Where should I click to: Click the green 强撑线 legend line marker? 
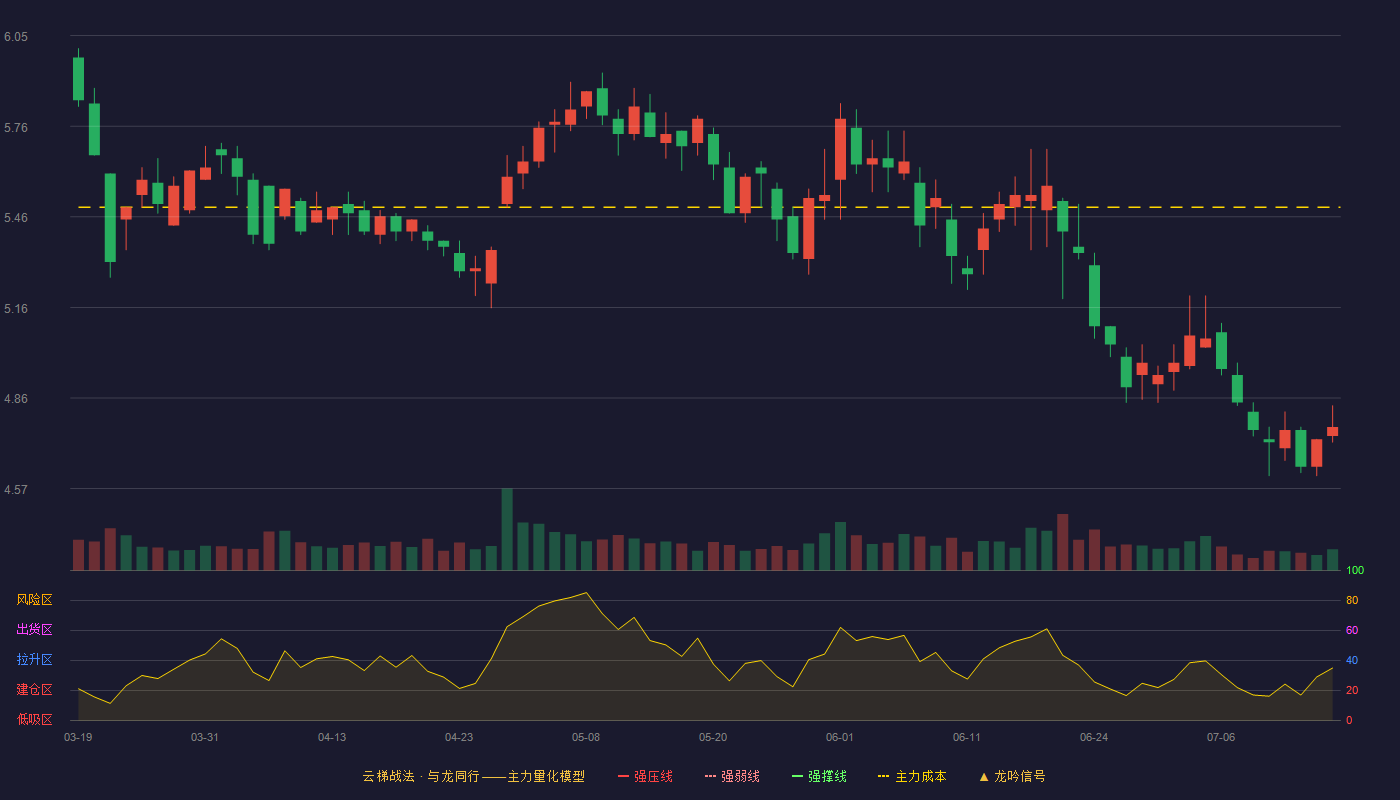797,776
